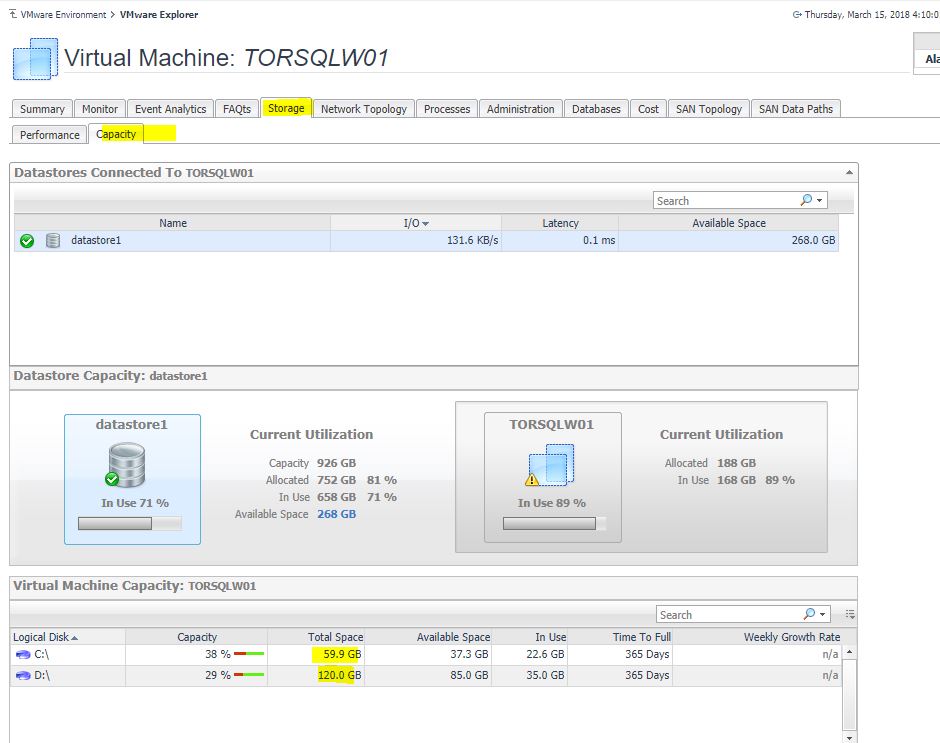This screenshot has height=743, width=940.
Task: Sort datastores by Latency column
Action: 560,223
